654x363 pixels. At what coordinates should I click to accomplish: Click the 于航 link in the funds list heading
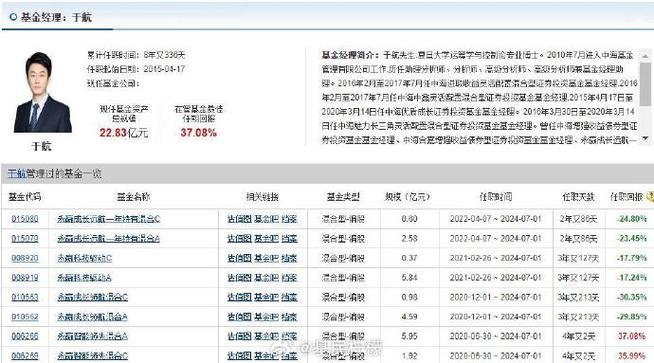point(17,174)
